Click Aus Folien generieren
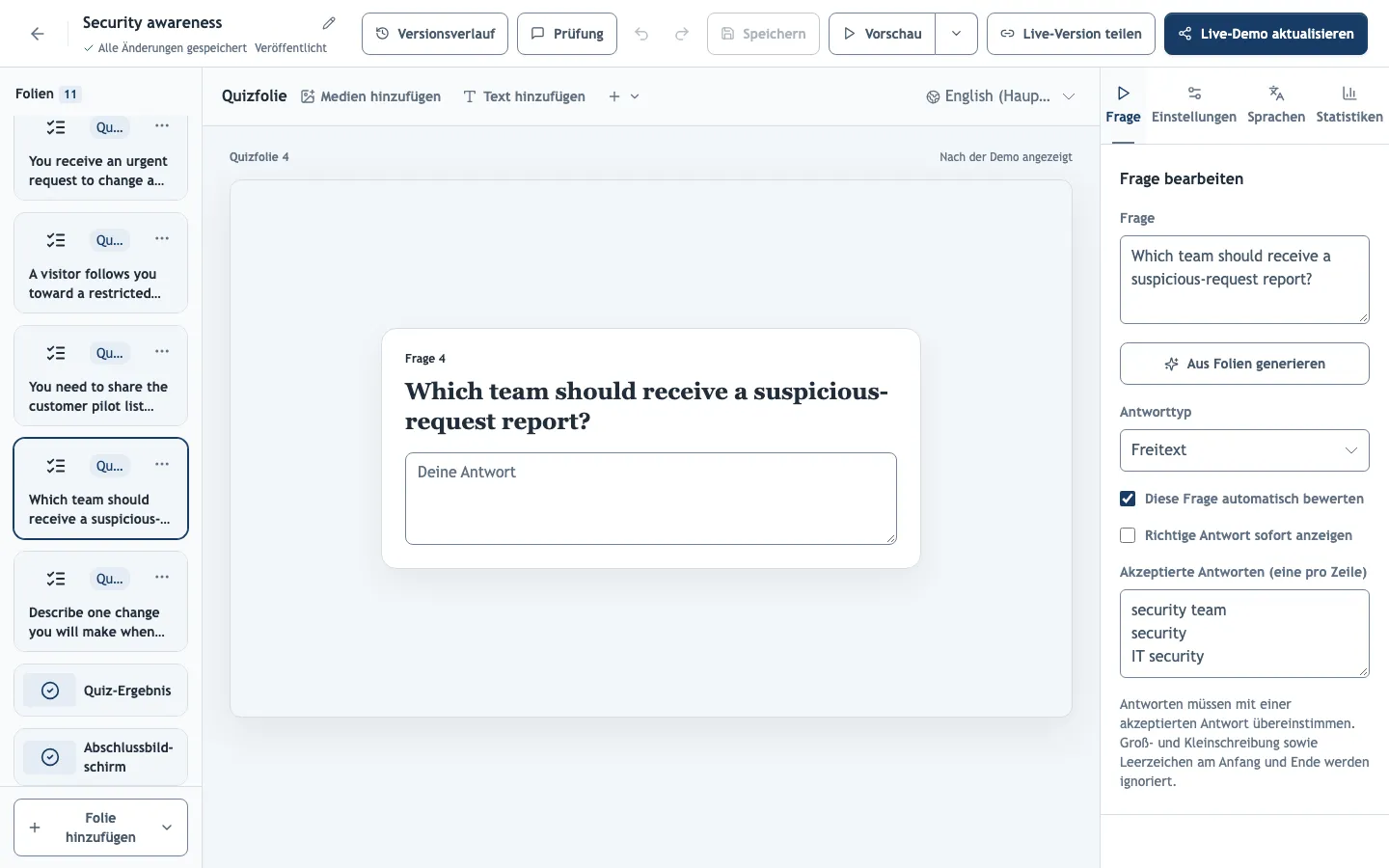 click(1244, 364)
